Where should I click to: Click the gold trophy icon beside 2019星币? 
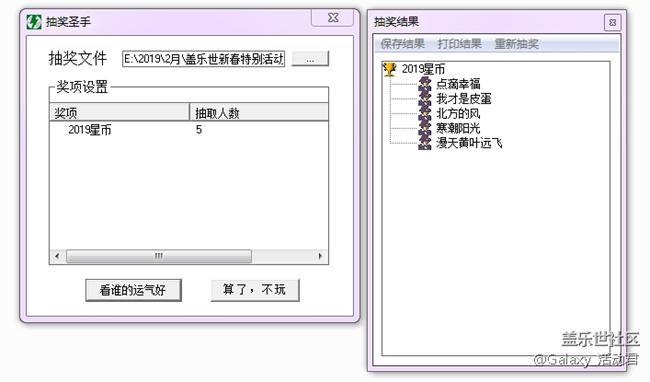(x=389, y=69)
